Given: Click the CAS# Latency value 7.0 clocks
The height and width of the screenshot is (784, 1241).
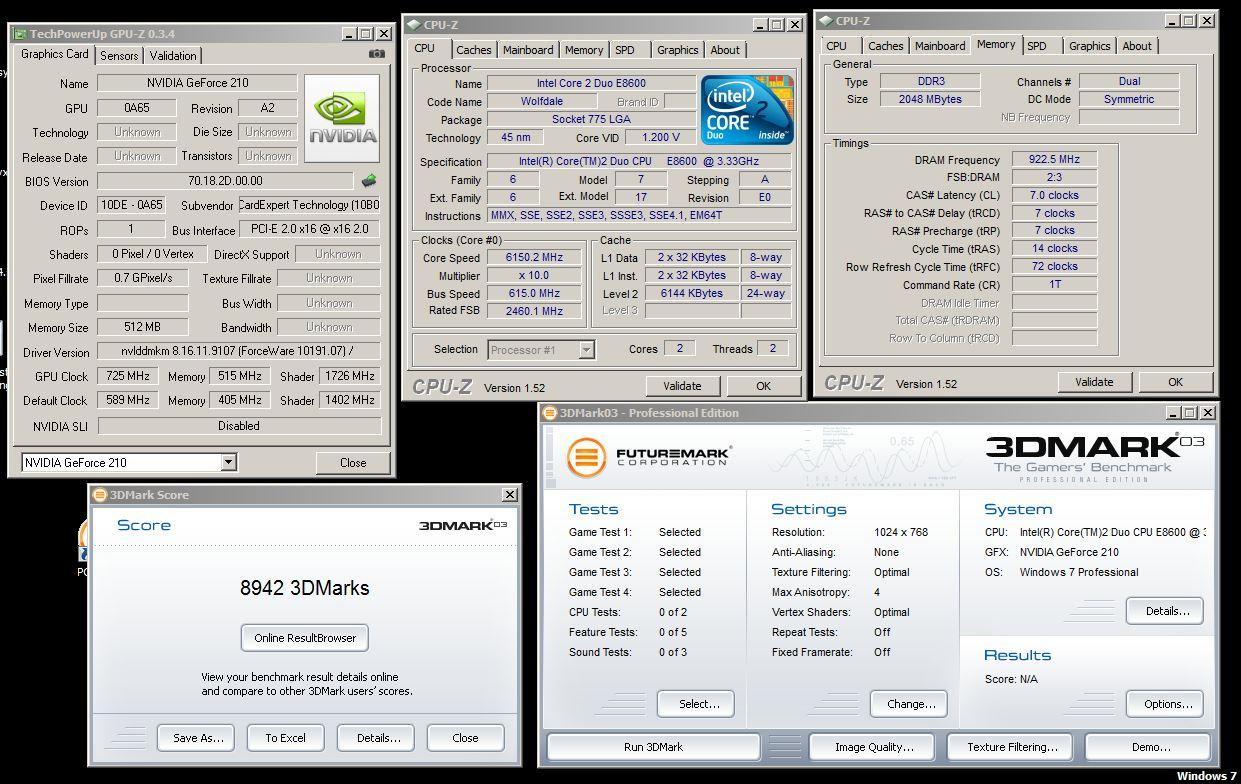Looking at the screenshot, I should click(x=1055, y=195).
